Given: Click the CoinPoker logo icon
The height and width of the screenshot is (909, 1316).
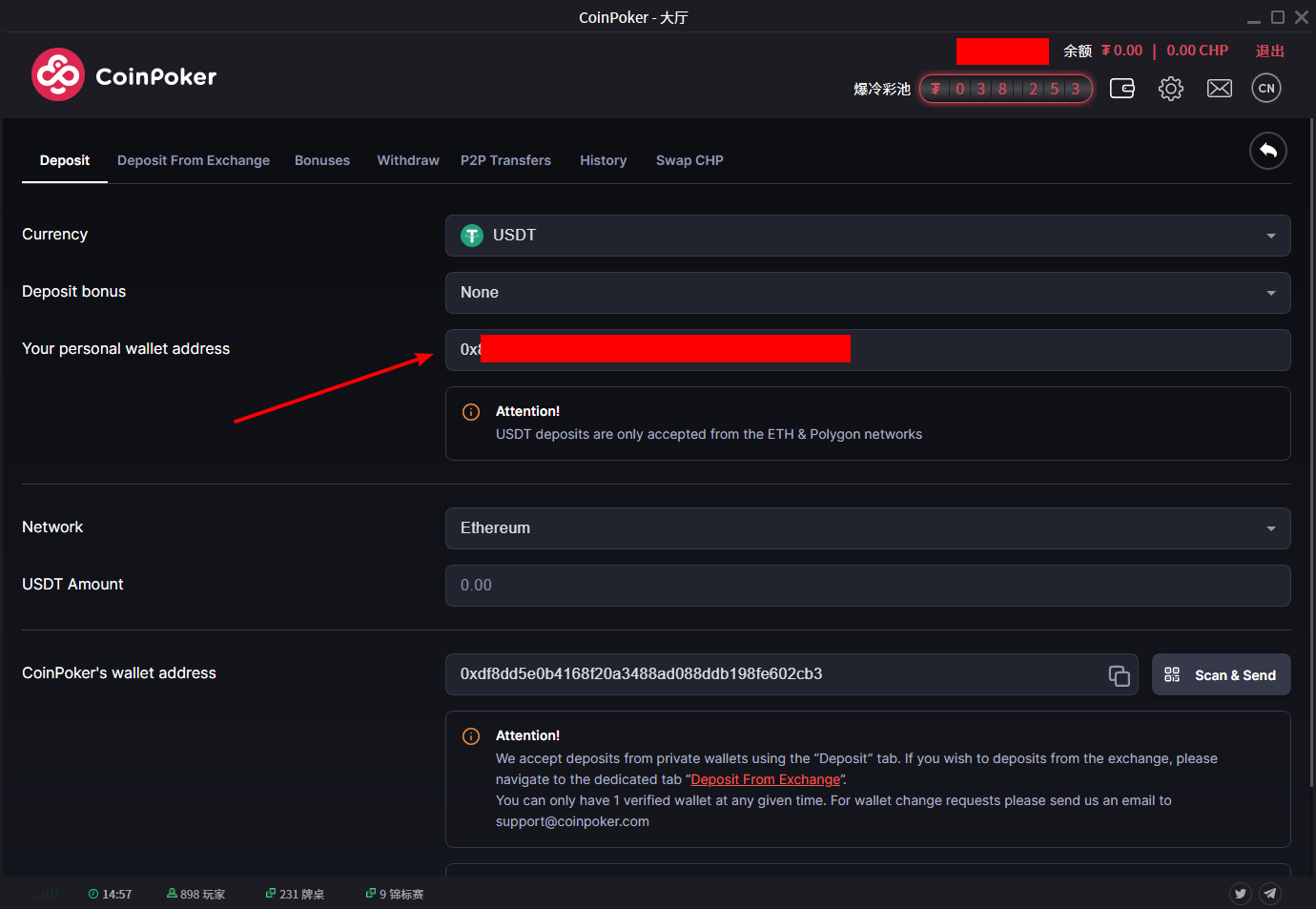Looking at the screenshot, I should (58, 74).
